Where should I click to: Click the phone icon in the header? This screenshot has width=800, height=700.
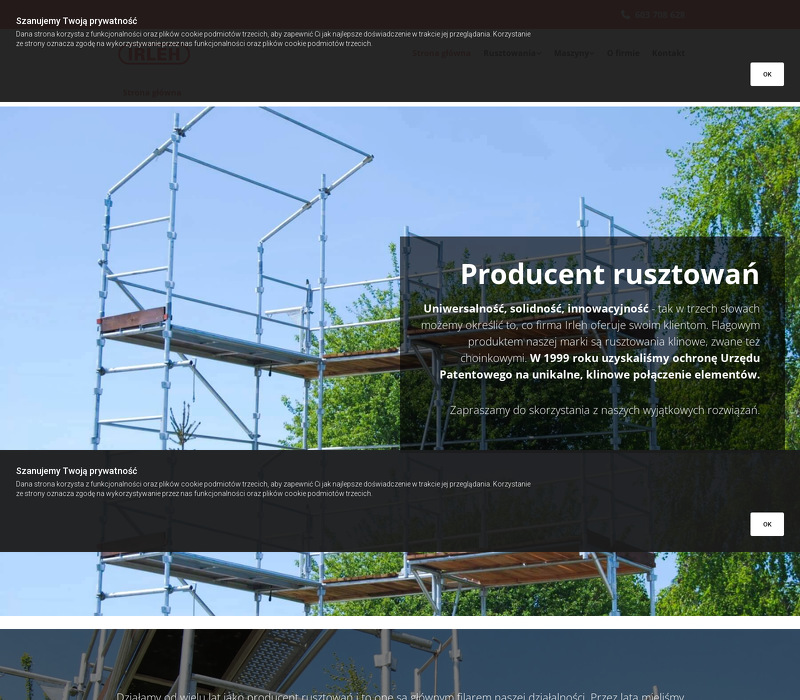pos(625,15)
